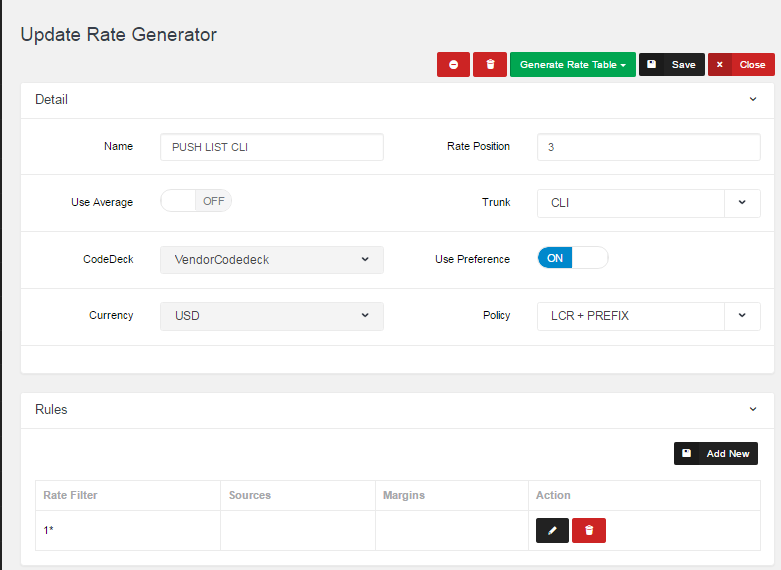Open the CodeDeck VendorCodedeck select box
This screenshot has height=570, width=781.
point(271,260)
